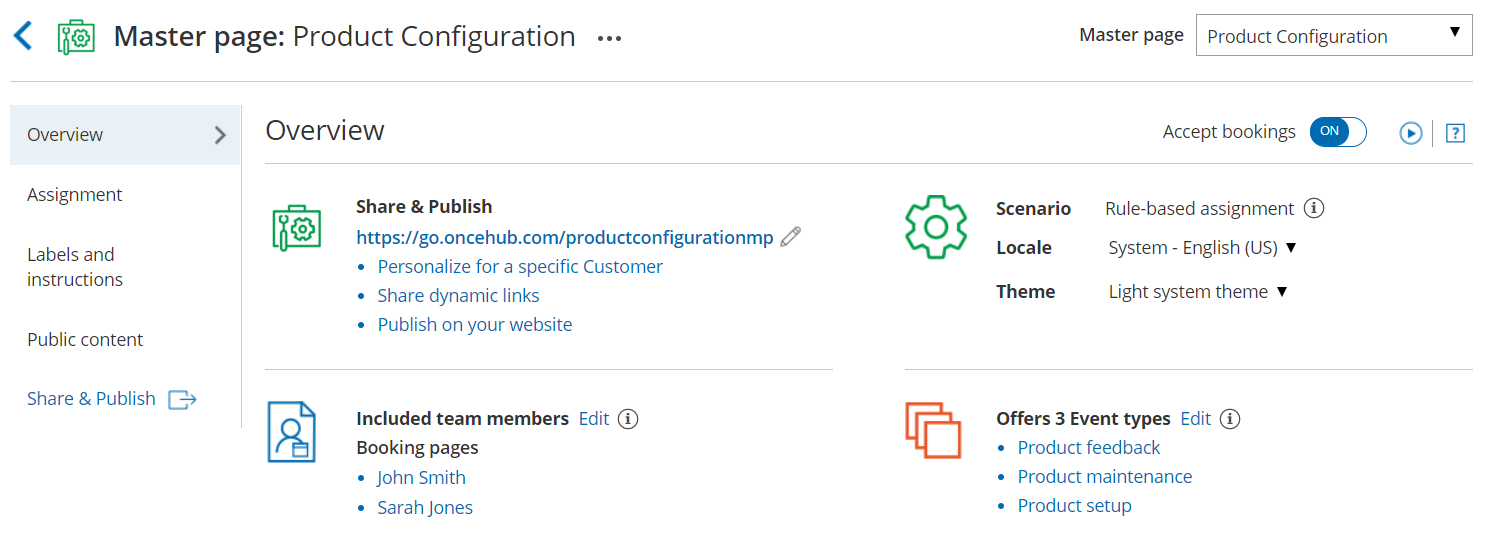Open the Personalize for a specific Customer link
This screenshot has width=1487, height=548.
520,267
